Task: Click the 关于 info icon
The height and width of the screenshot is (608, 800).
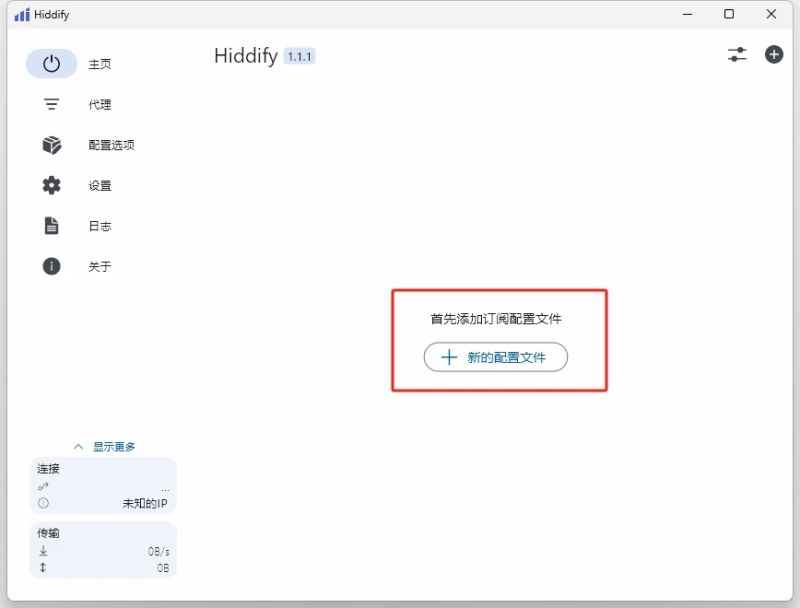Action: [x=50, y=266]
